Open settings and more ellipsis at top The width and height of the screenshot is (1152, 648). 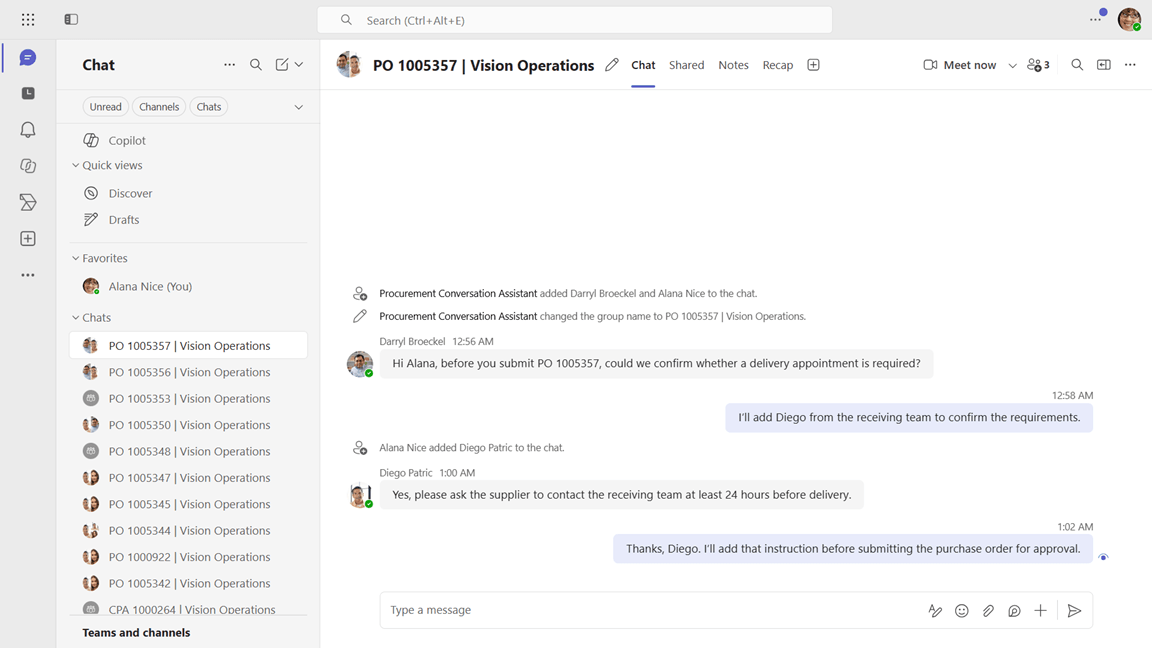(1095, 19)
